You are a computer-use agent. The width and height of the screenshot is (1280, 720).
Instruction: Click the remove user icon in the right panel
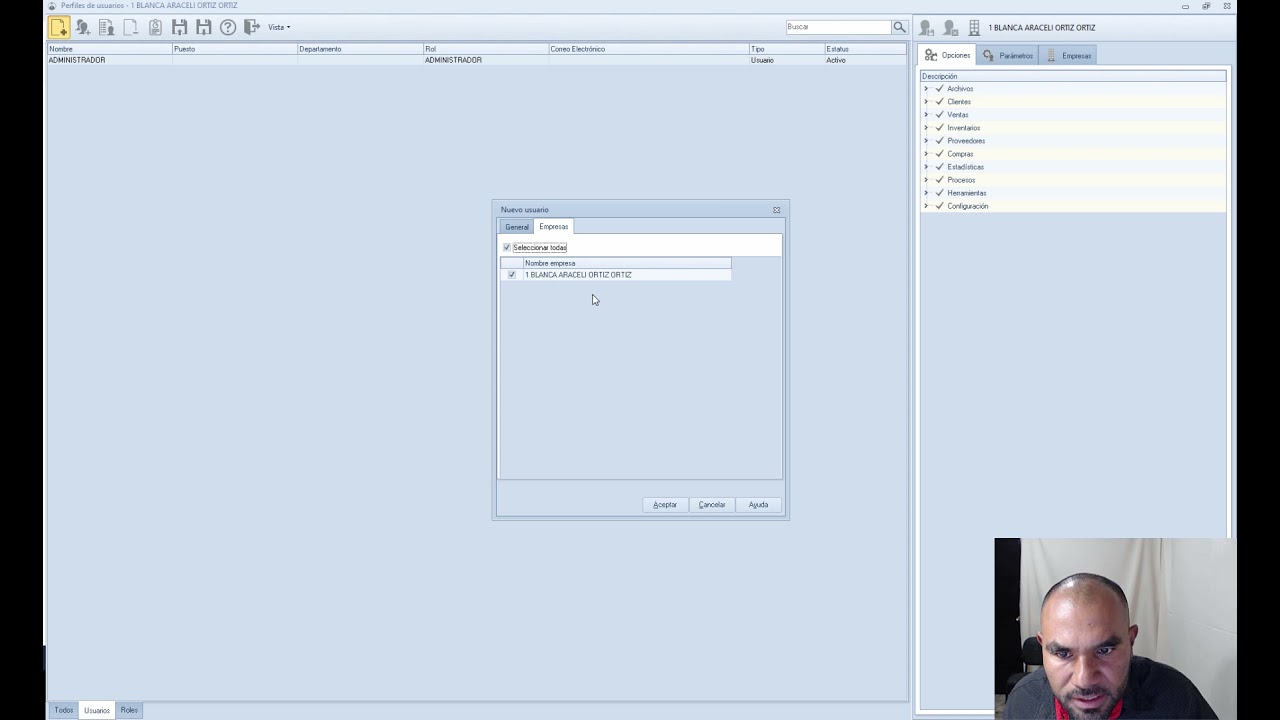[x=950, y=28]
